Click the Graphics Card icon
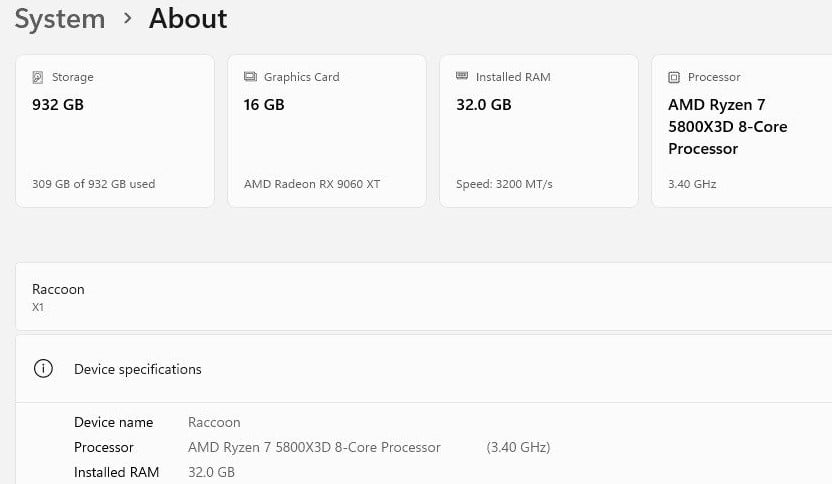The width and height of the screenshot is (832, 484). (x=250, y=77)
